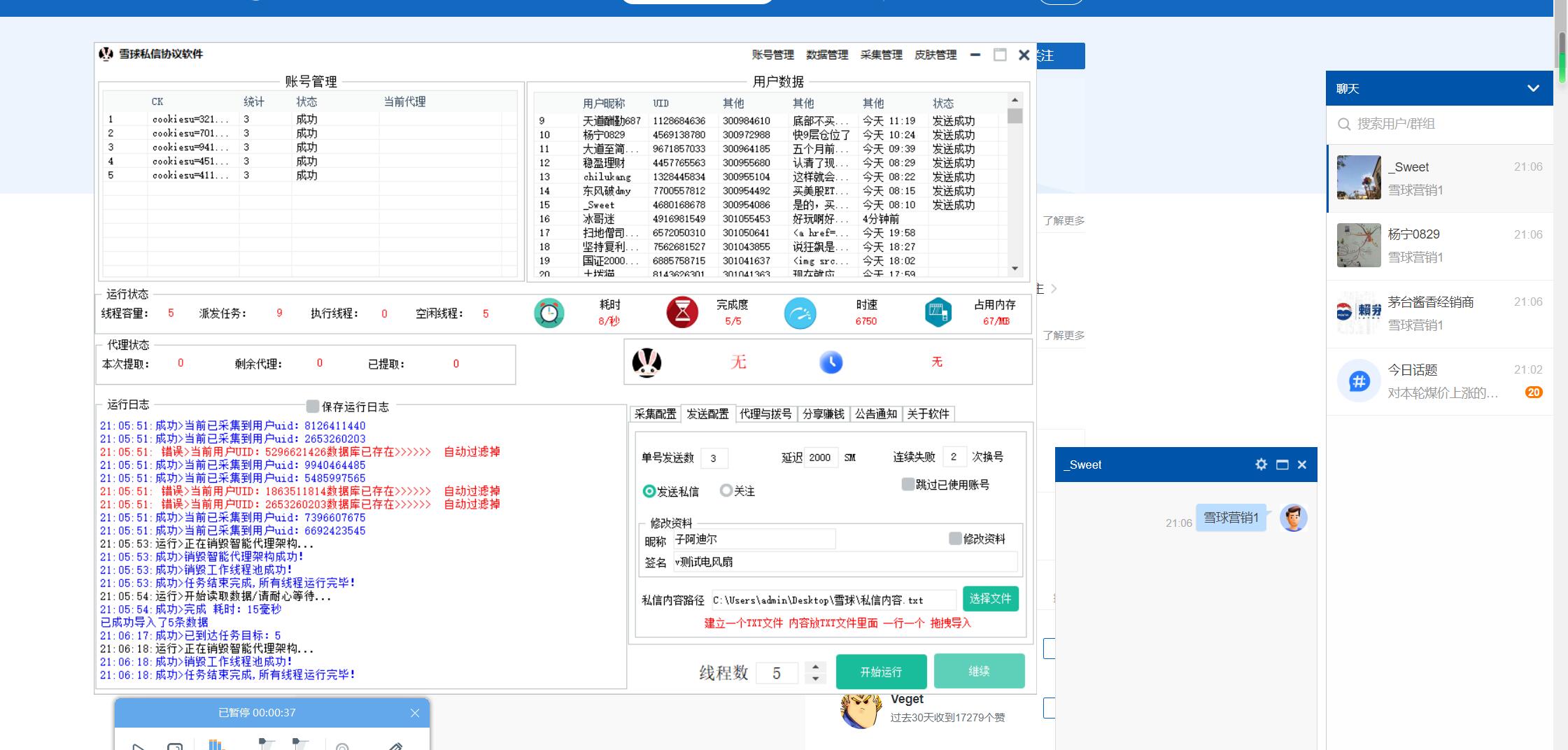Collapse the 聊天 panel with chevron
Viewport: 1568px width, 750px height.
click(x=1533, y=88)
